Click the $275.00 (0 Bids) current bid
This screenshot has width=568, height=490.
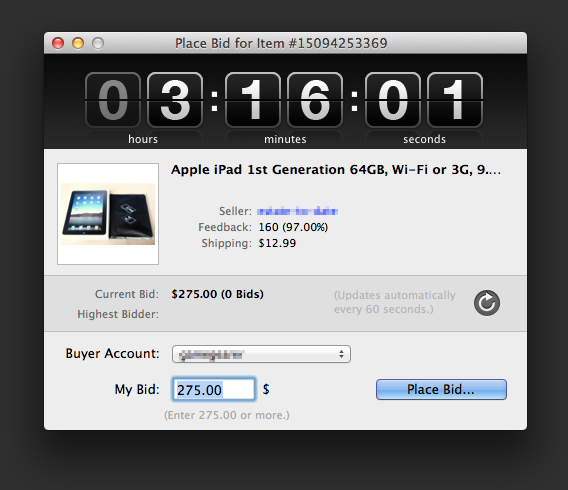click(x=217, y=294)
